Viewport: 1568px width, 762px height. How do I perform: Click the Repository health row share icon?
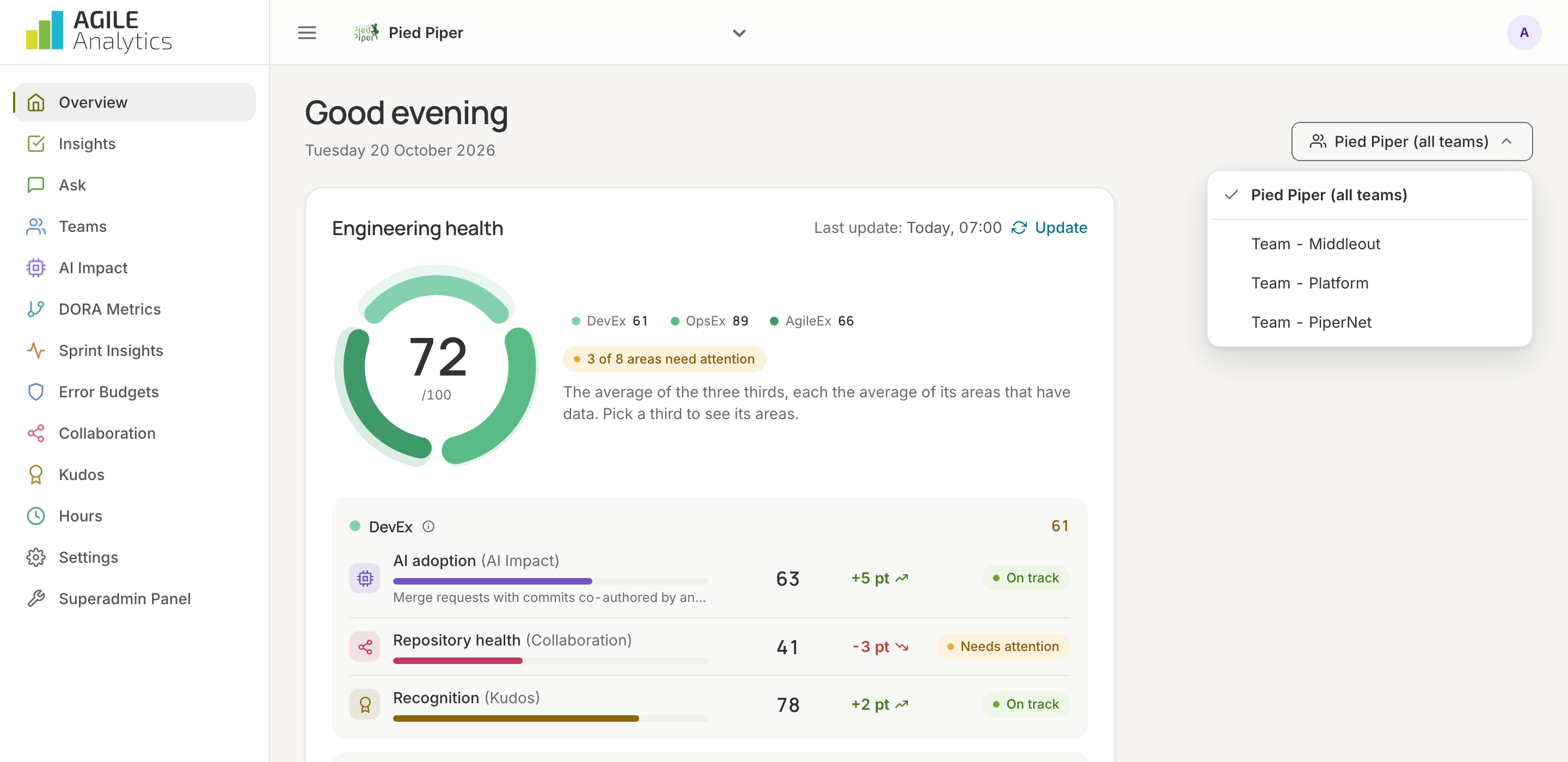365,647
